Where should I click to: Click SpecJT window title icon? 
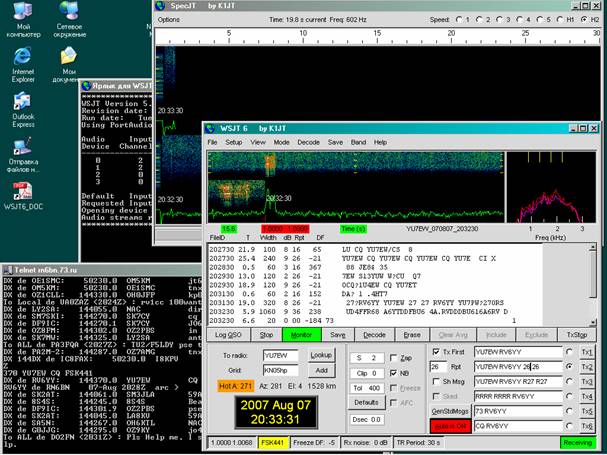click(x=161, y=6)
